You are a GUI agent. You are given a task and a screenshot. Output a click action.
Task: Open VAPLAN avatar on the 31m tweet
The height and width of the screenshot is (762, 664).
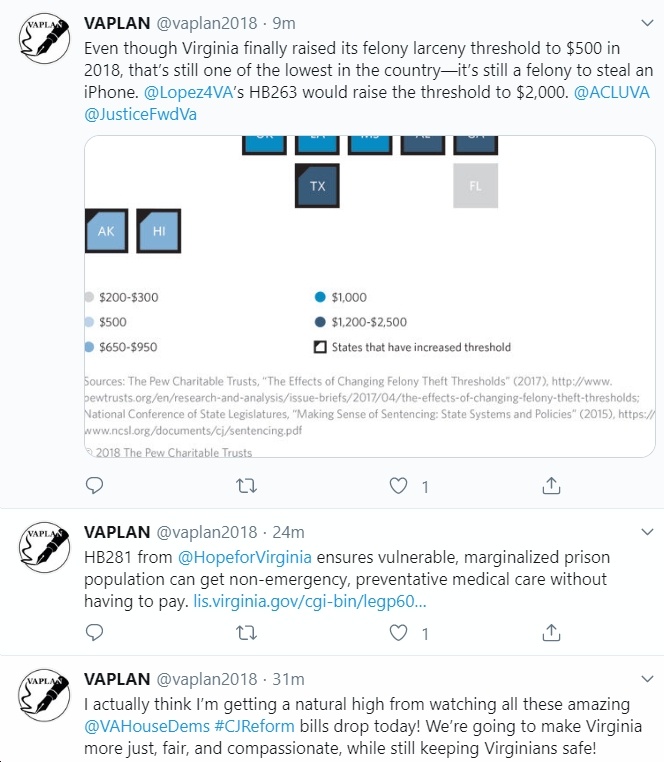click(x=44, y=695)
